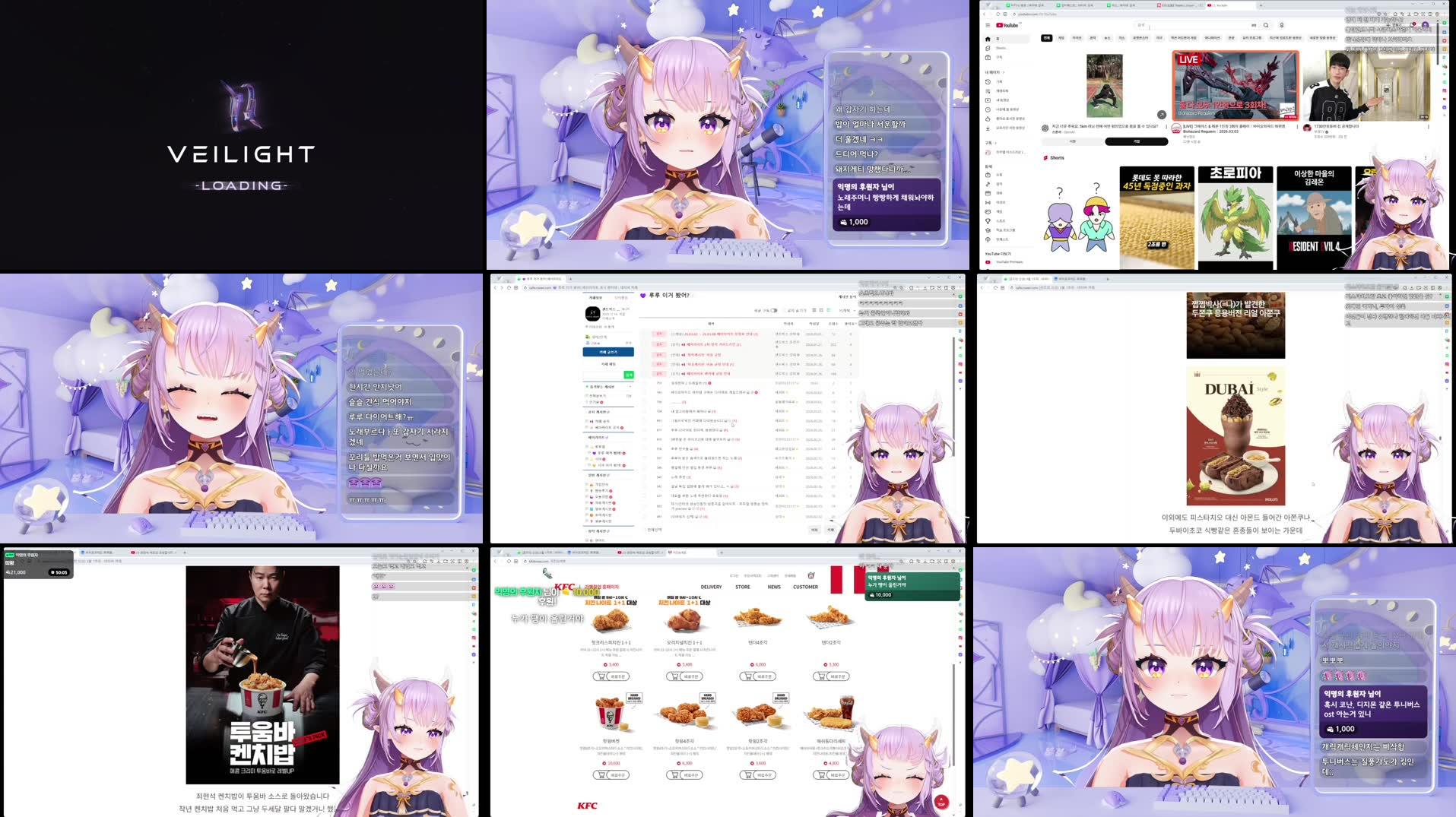Open the 게시판 보기 dropdown near the board title
1456x817 pixels.
point(846,296)
